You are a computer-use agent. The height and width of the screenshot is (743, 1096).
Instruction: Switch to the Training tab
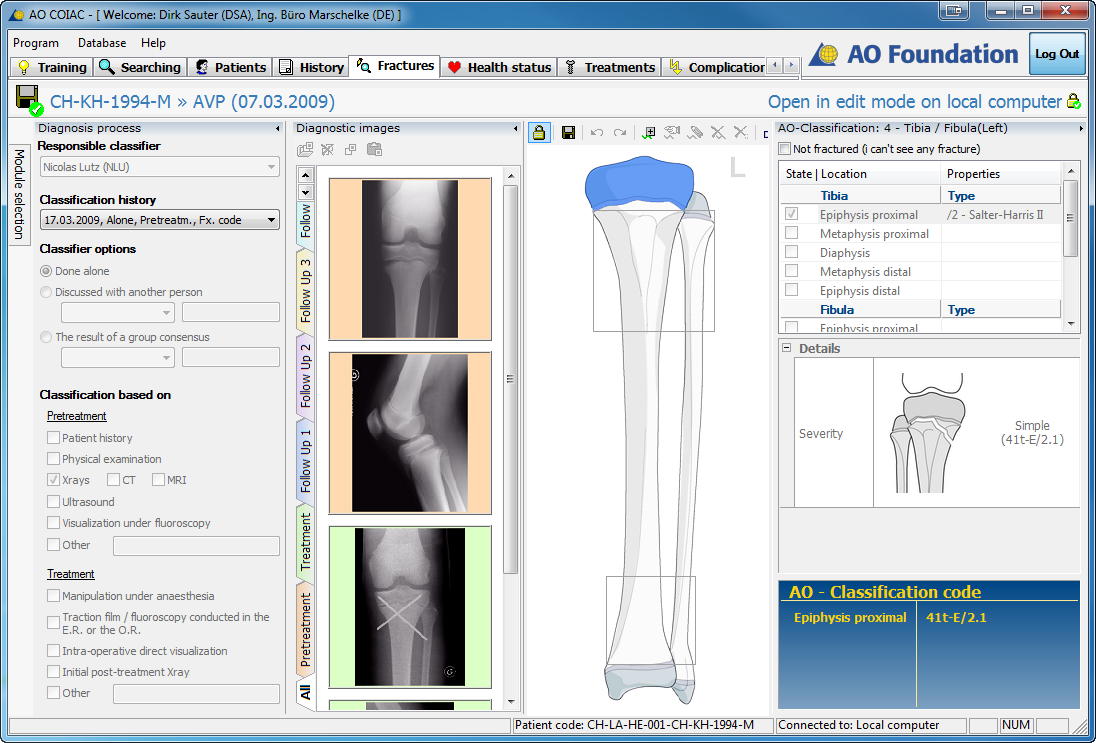coord(52,67)
